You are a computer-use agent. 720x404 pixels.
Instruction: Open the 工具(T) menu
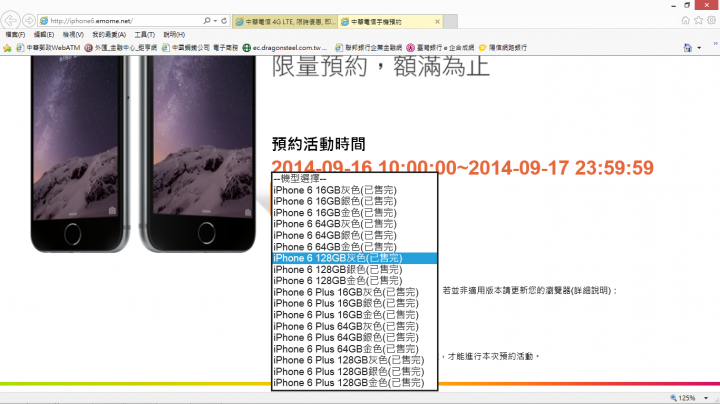click(x=144, y=34)
